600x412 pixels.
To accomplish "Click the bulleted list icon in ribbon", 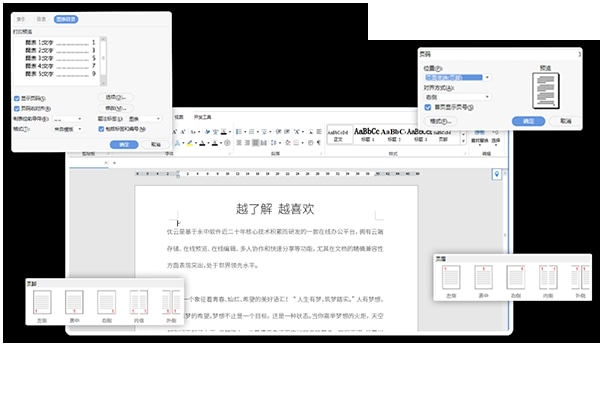I will [239, 132].
